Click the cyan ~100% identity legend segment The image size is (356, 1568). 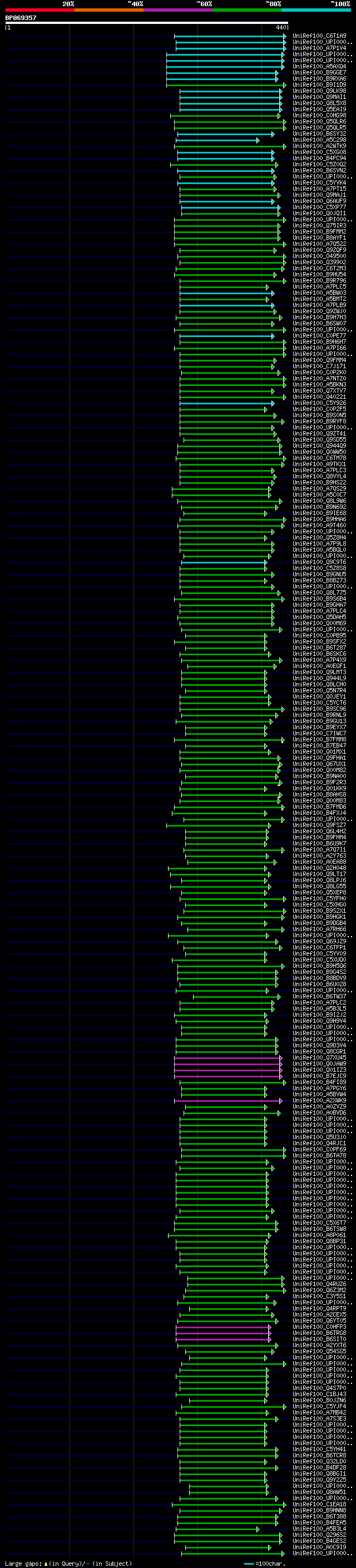pyautogui.click(x=316, y=10)
